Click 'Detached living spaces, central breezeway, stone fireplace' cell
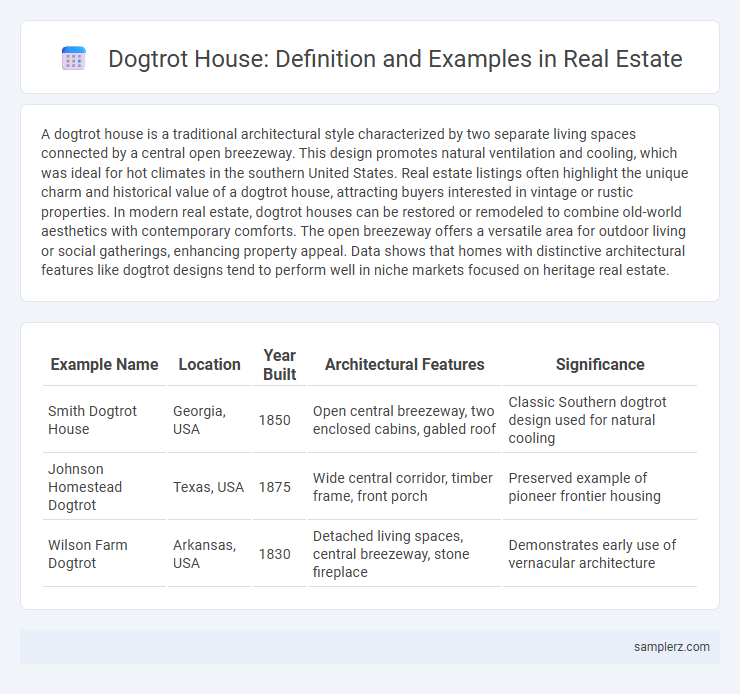 [404, 554]
